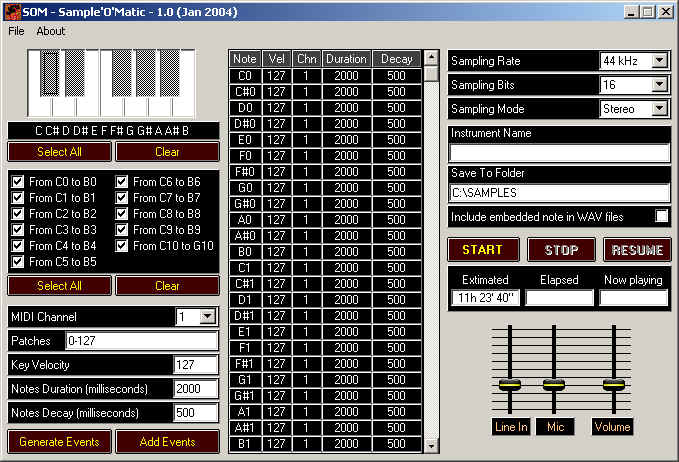This screenshot has width=679, height=462.
Task: Select the white B piano key
Action: coord(184,106)
